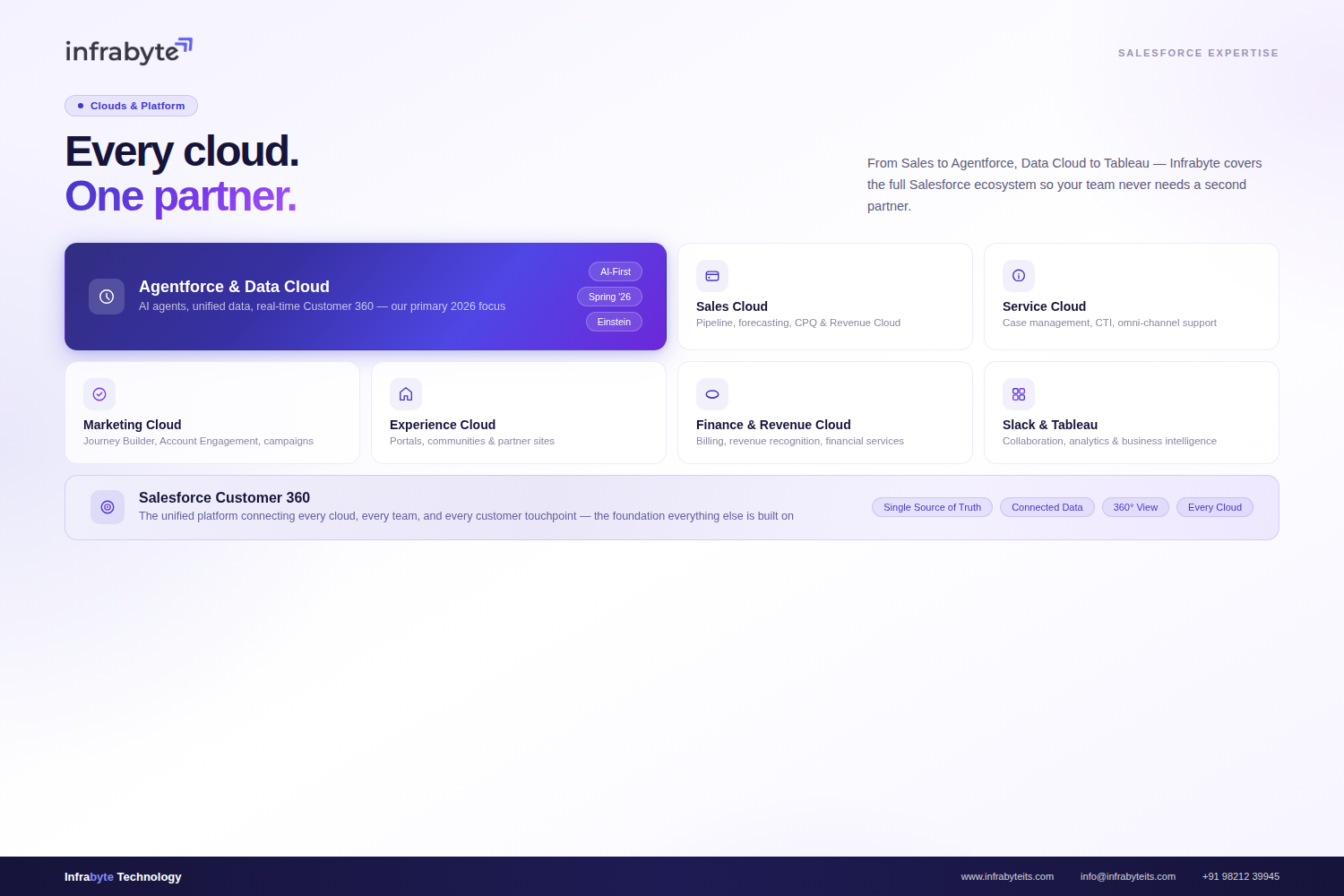Select the Connected Data pill
The width and height of the screenshot is (1344, 896).
1047,507
